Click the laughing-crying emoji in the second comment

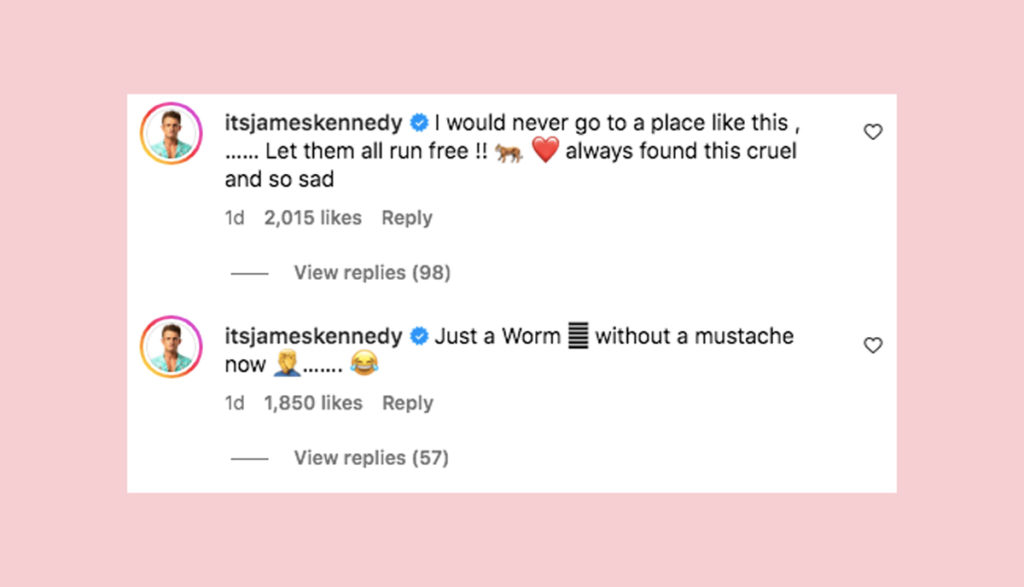click(363, 365)
